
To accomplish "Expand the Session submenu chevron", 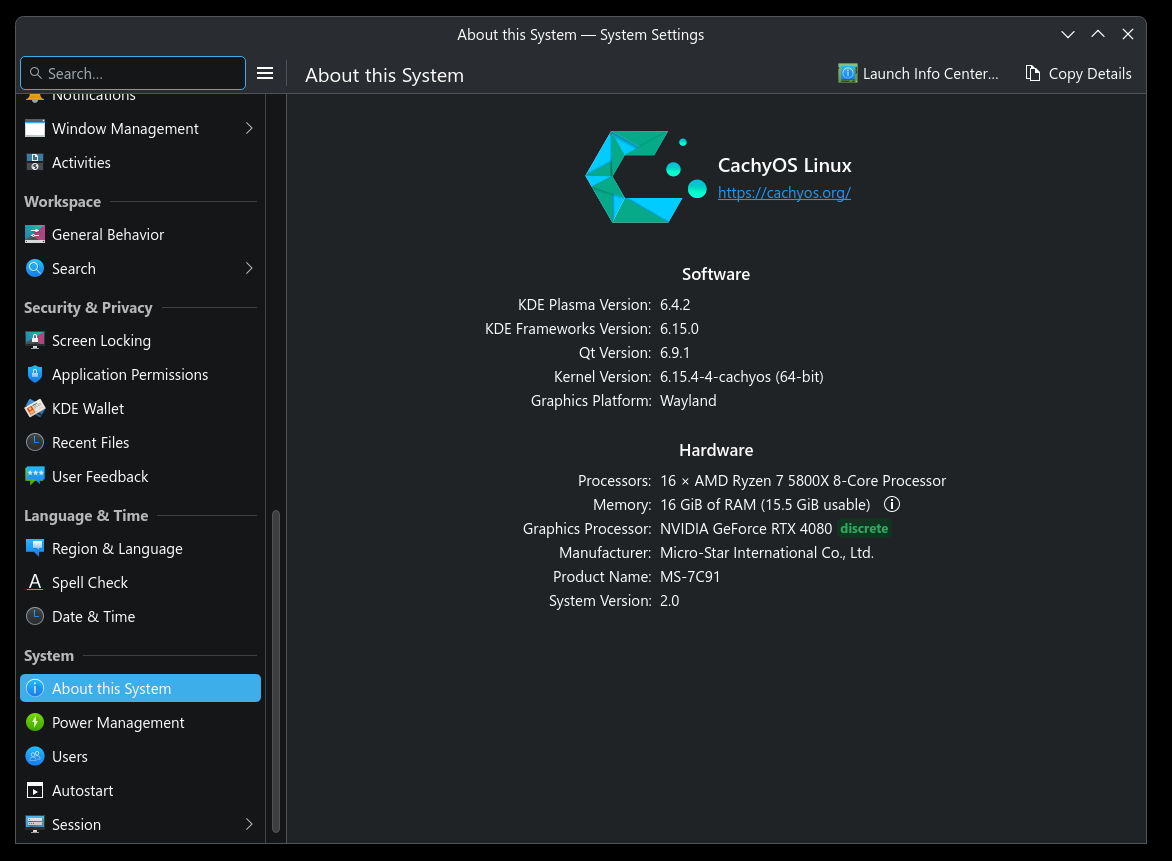I will 249,824.
